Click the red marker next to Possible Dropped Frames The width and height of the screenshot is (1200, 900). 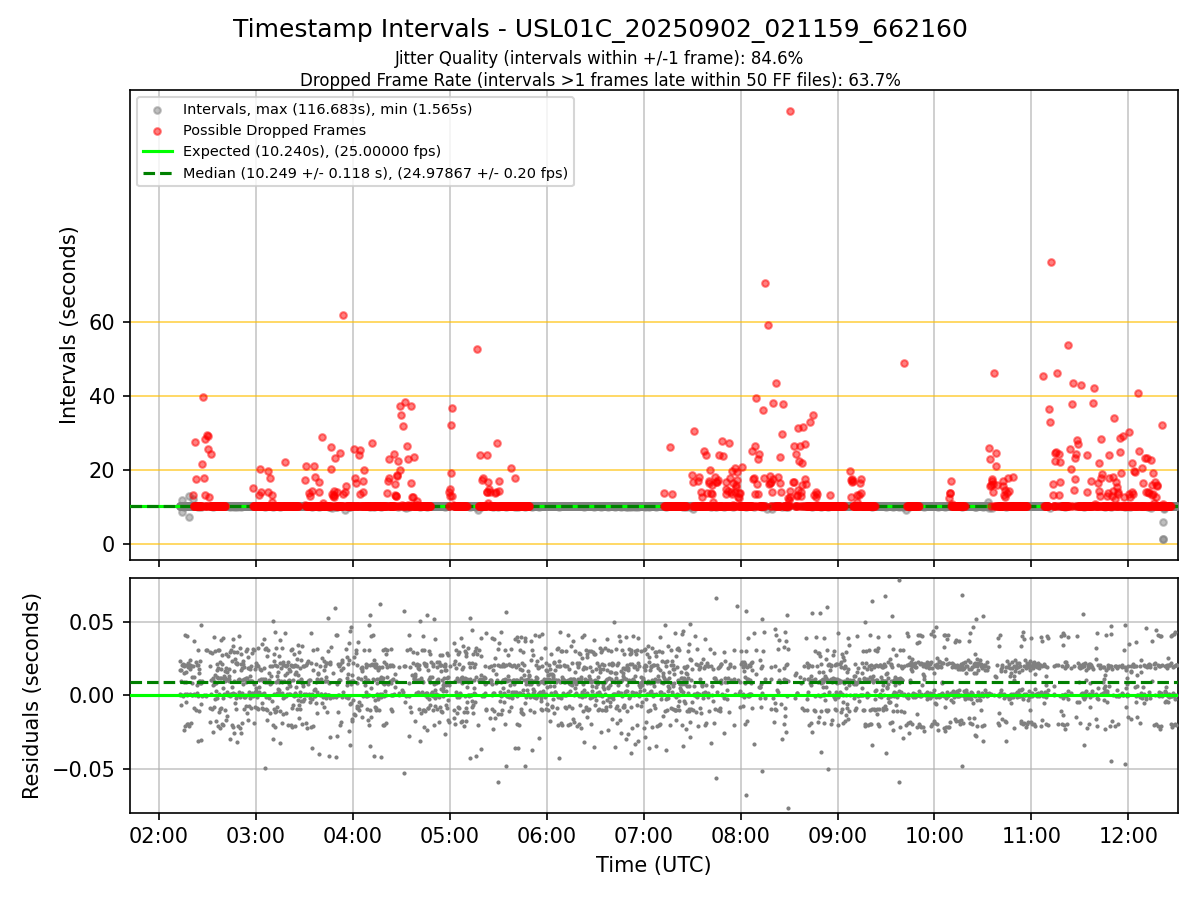[159, 130]
